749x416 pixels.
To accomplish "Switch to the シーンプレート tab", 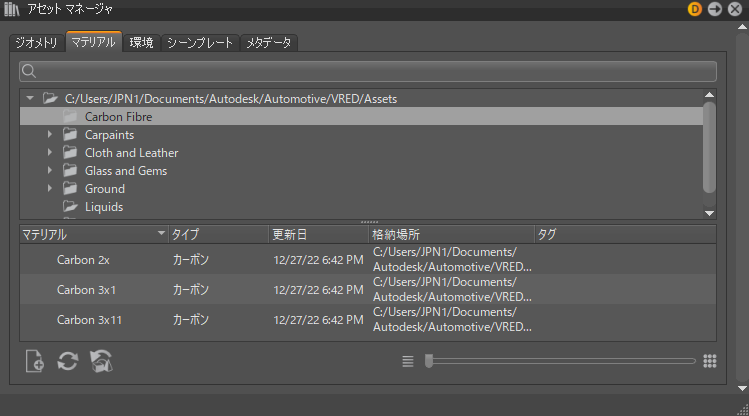I will [200, 43].
